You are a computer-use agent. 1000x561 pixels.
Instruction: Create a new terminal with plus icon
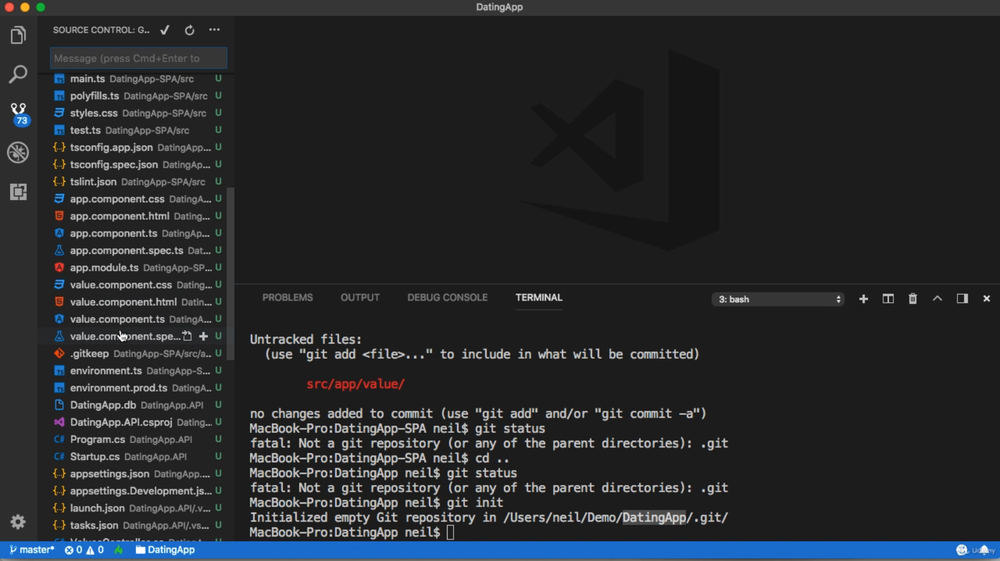pyautogui.click(x=864, y=299)
